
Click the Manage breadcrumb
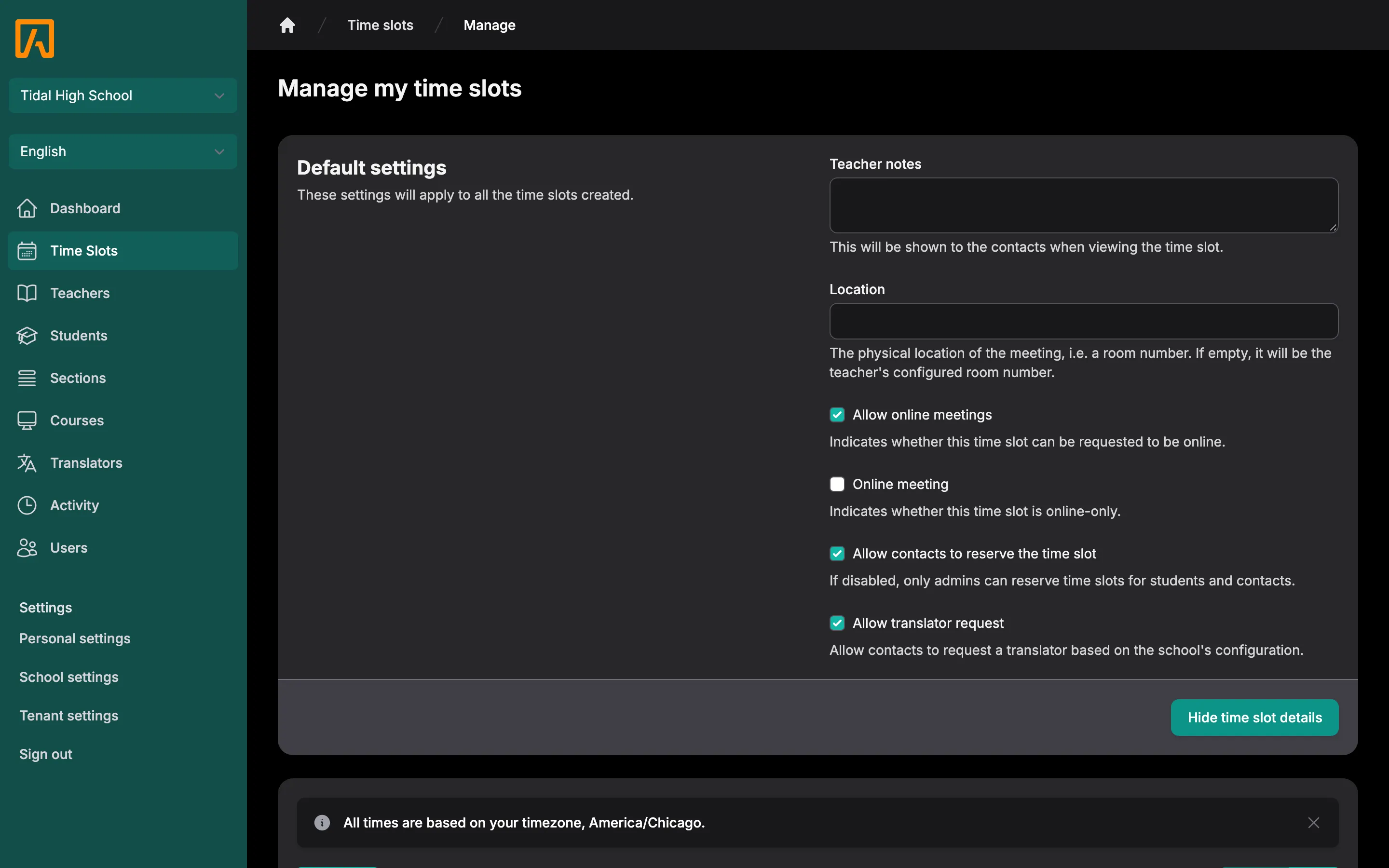click(489, 25)
